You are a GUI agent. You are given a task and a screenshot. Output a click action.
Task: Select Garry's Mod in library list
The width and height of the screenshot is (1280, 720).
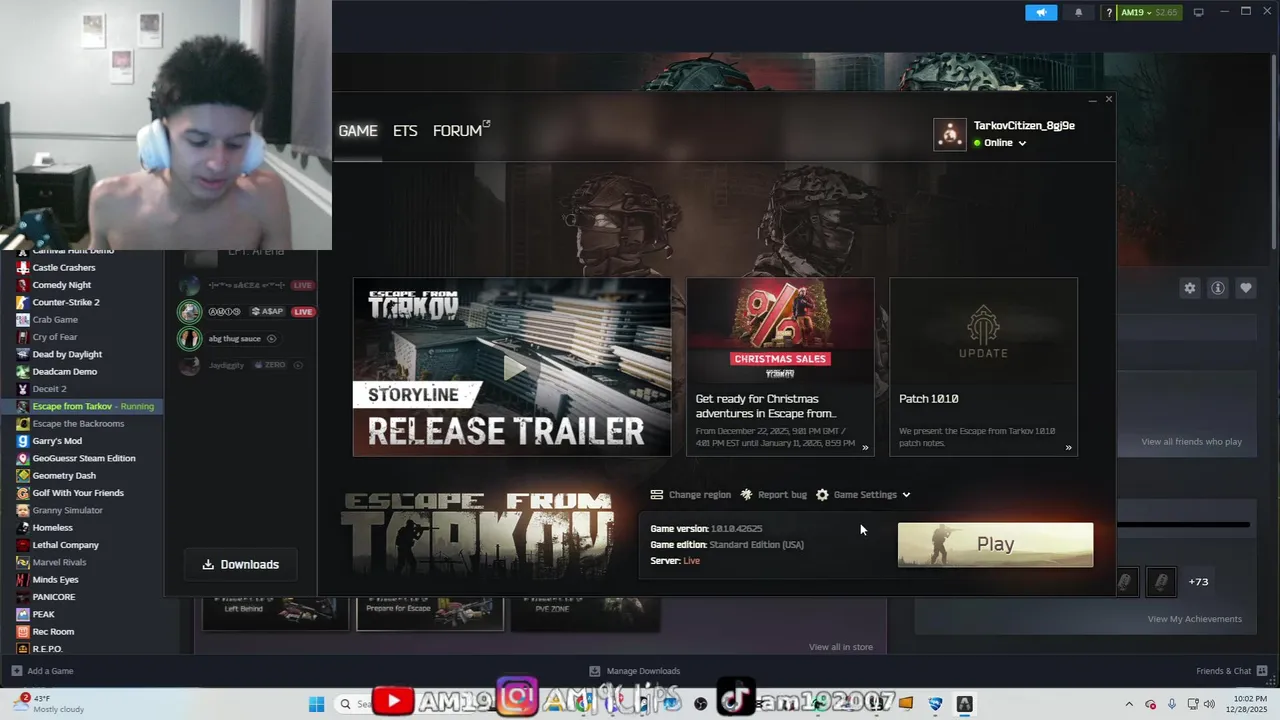pyautogui.click(x=57, y=441)
